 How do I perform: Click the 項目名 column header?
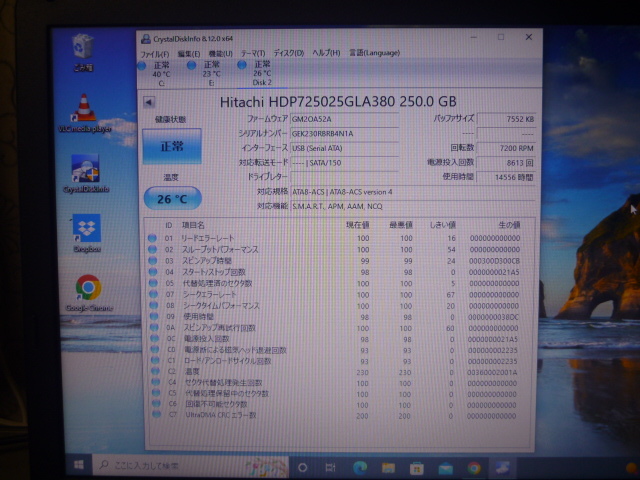tap(193, 225)
